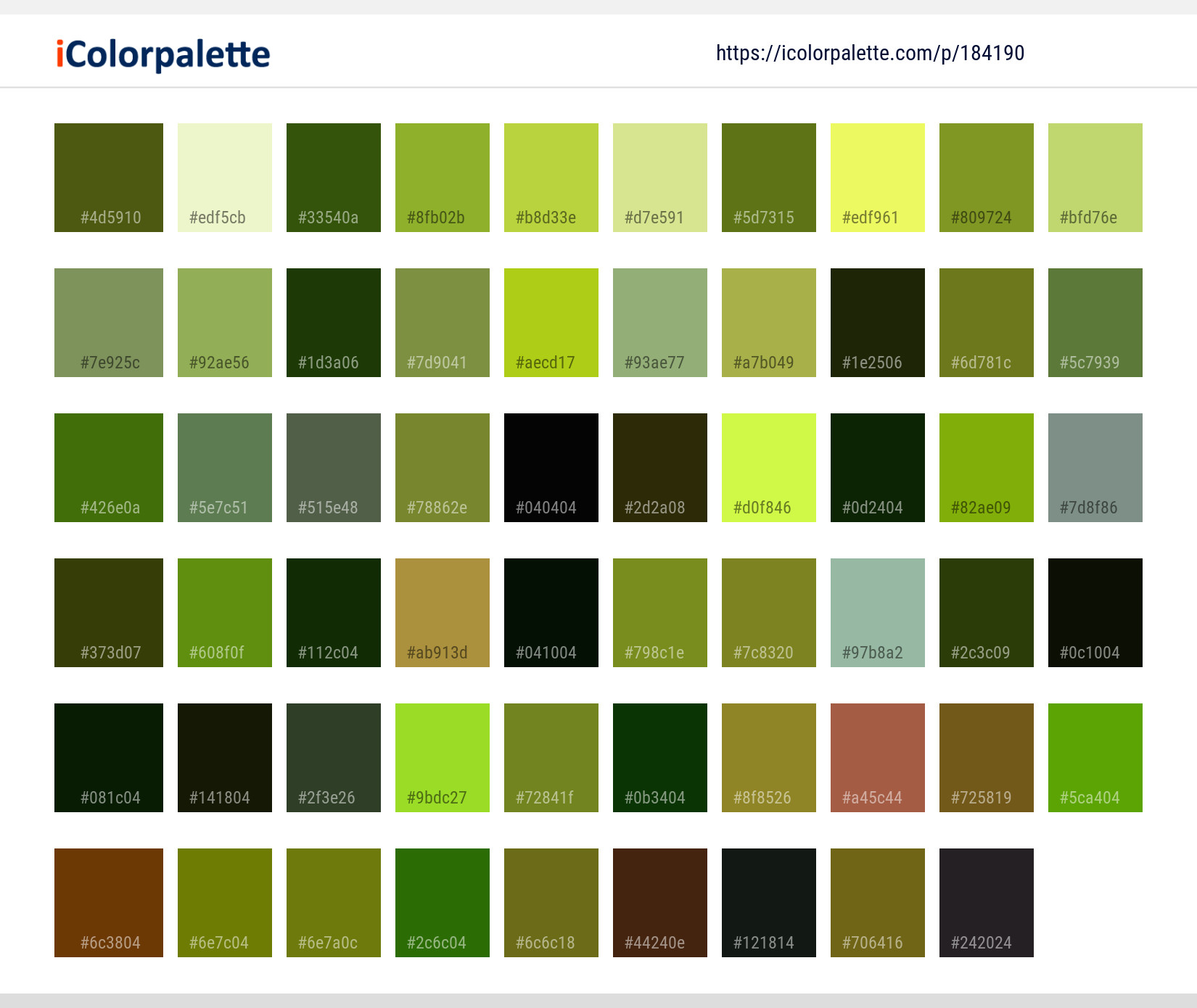Select the #2c6c04 swatch

coord(443,903)
